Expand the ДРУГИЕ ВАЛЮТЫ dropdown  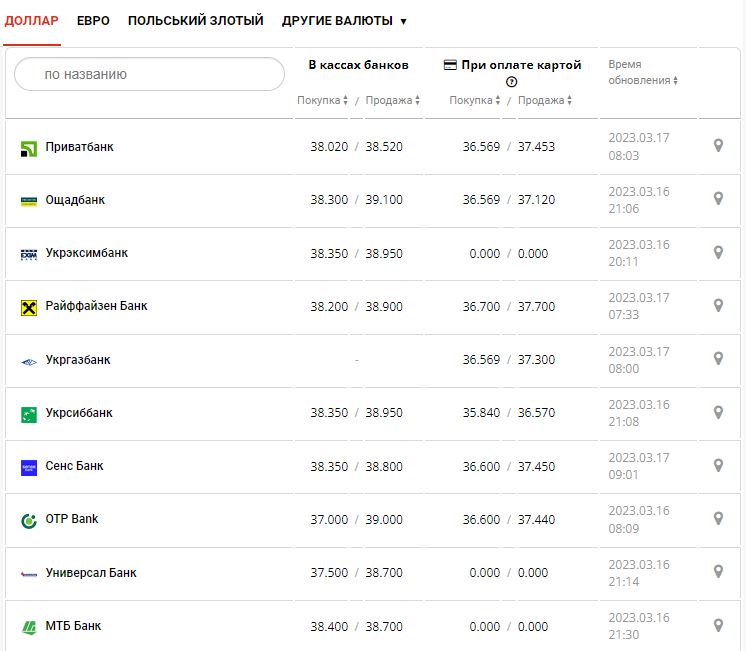pyautogui.click(x=344, y=21)
